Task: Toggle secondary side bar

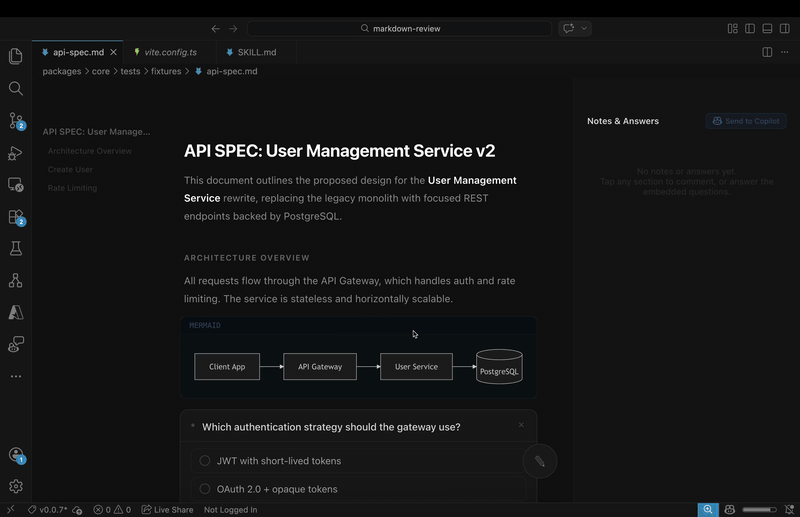Action: (785, 29)
